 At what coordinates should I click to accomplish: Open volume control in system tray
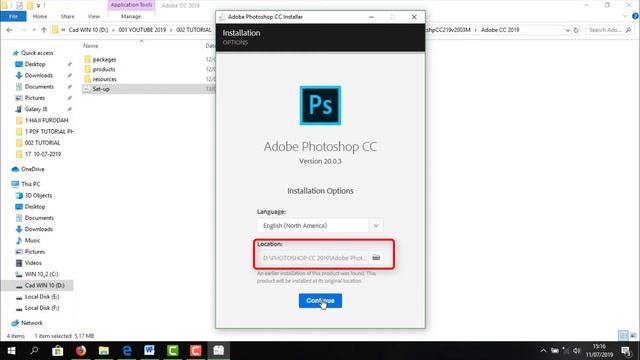pos(577,351)
